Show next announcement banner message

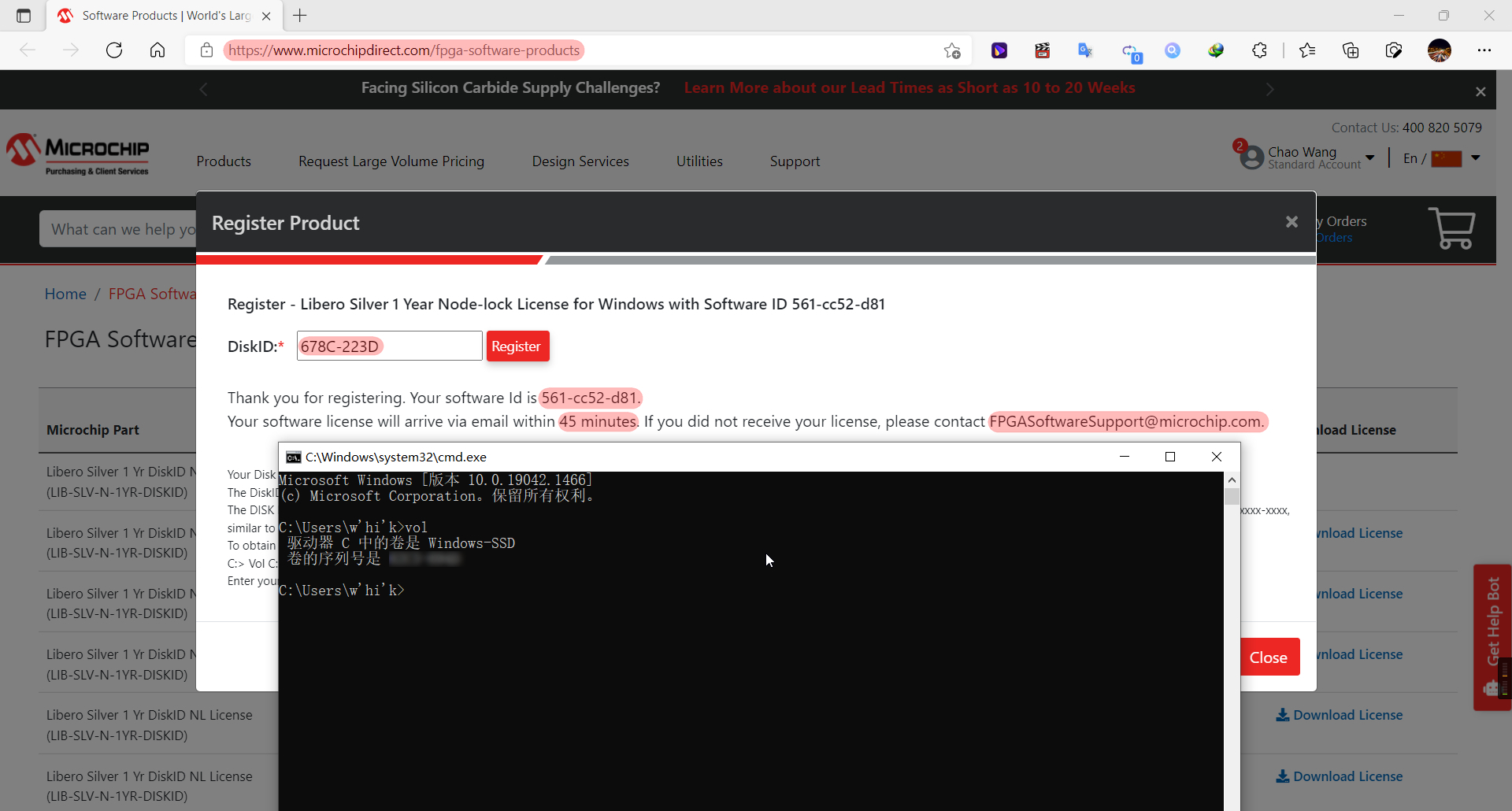(x=1269, y=89)
